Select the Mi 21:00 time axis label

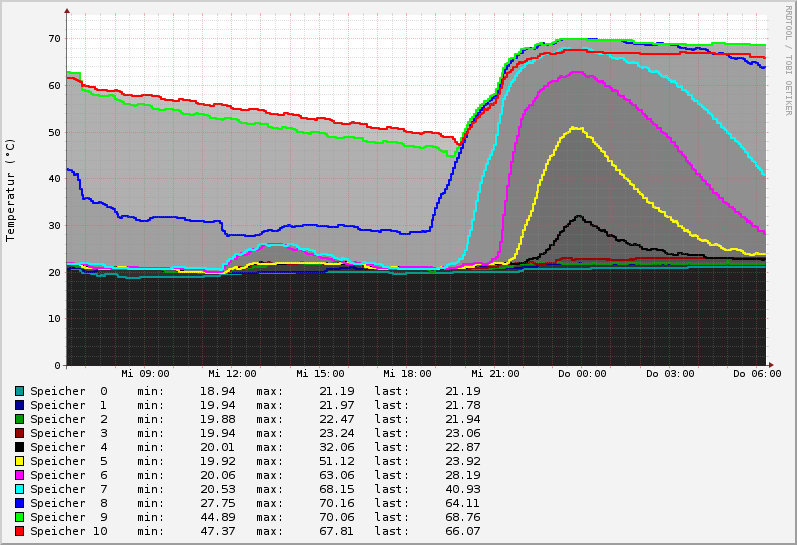point(495,374)
